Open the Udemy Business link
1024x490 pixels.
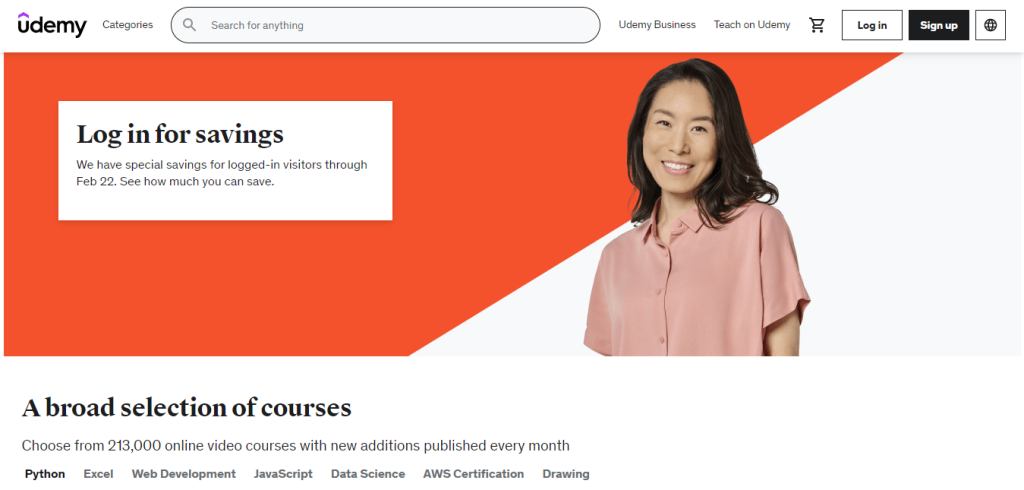pos(657,25)
